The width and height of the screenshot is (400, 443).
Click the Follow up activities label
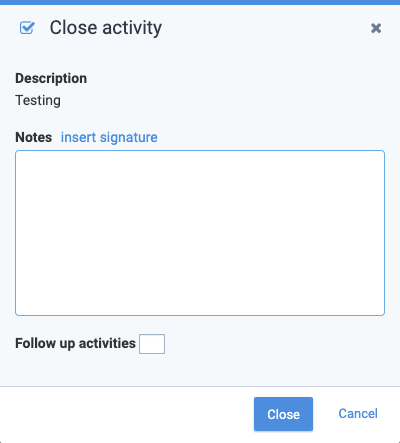(75, 344)
